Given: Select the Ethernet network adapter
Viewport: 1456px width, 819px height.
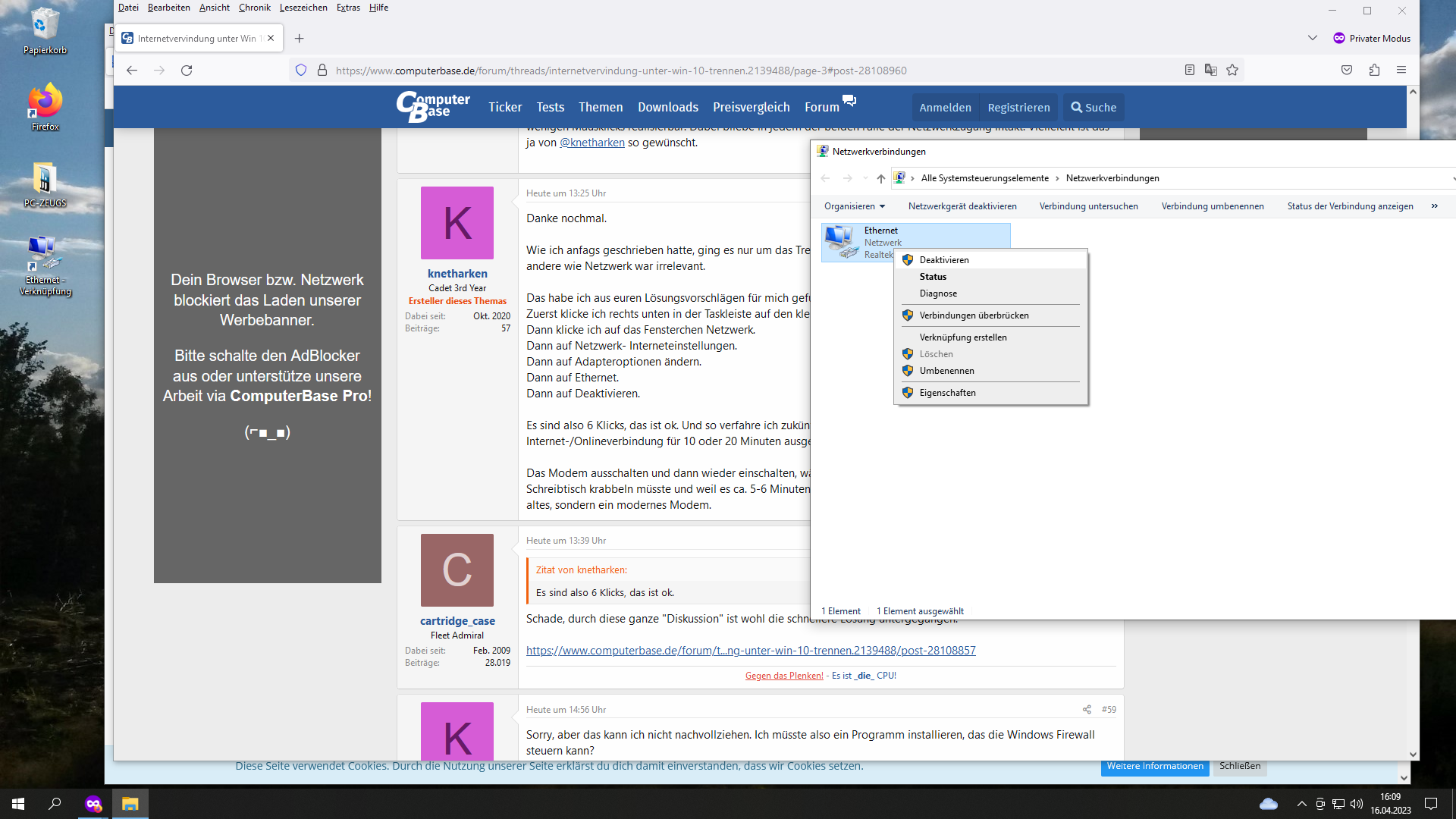Looking at the screenshot, I should [916, 243].
